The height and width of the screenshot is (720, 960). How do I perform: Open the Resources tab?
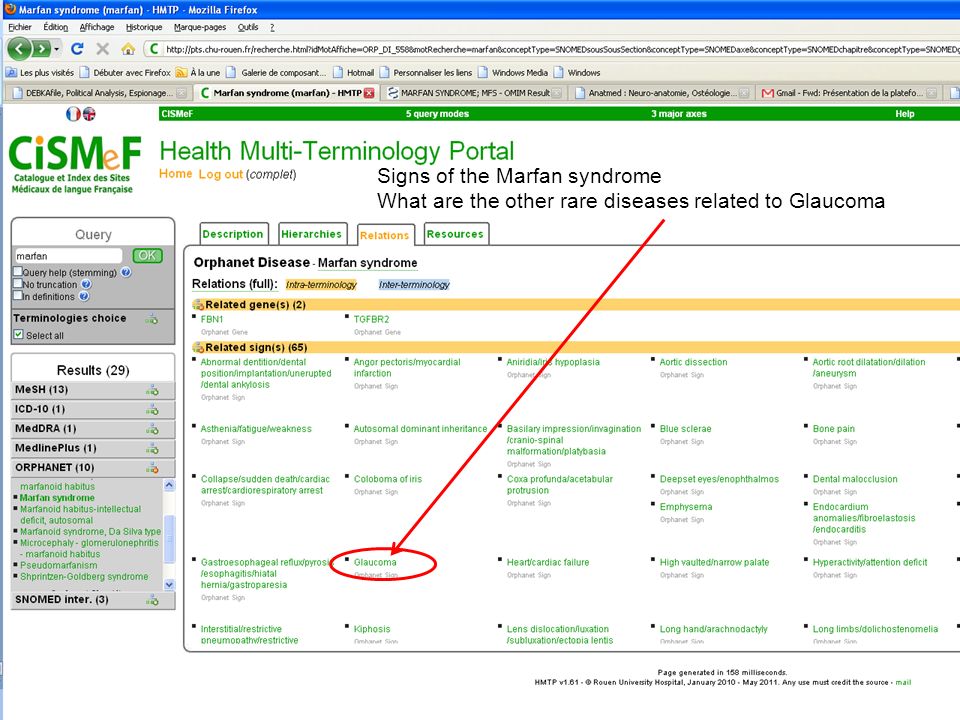pos(455,234)
